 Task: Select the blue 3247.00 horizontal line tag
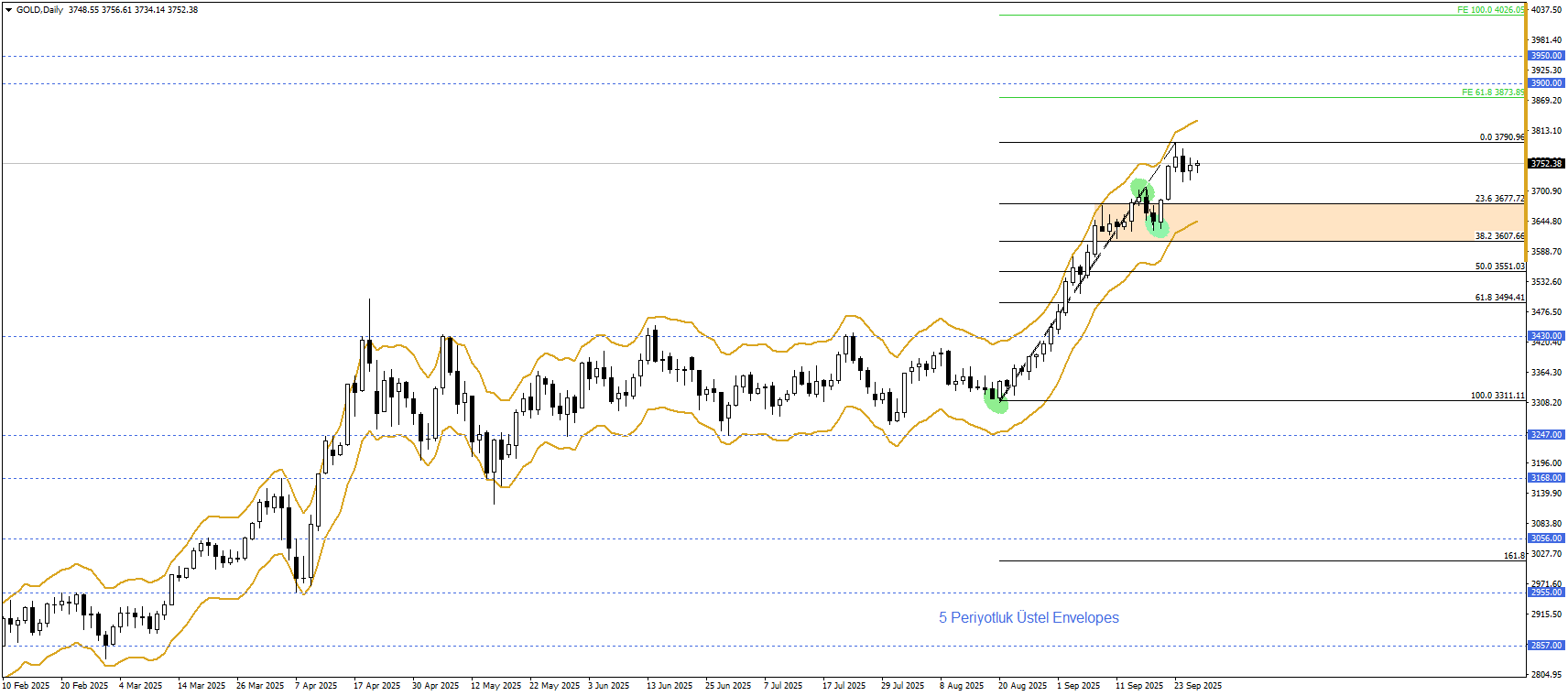[x=1547, y=435]
